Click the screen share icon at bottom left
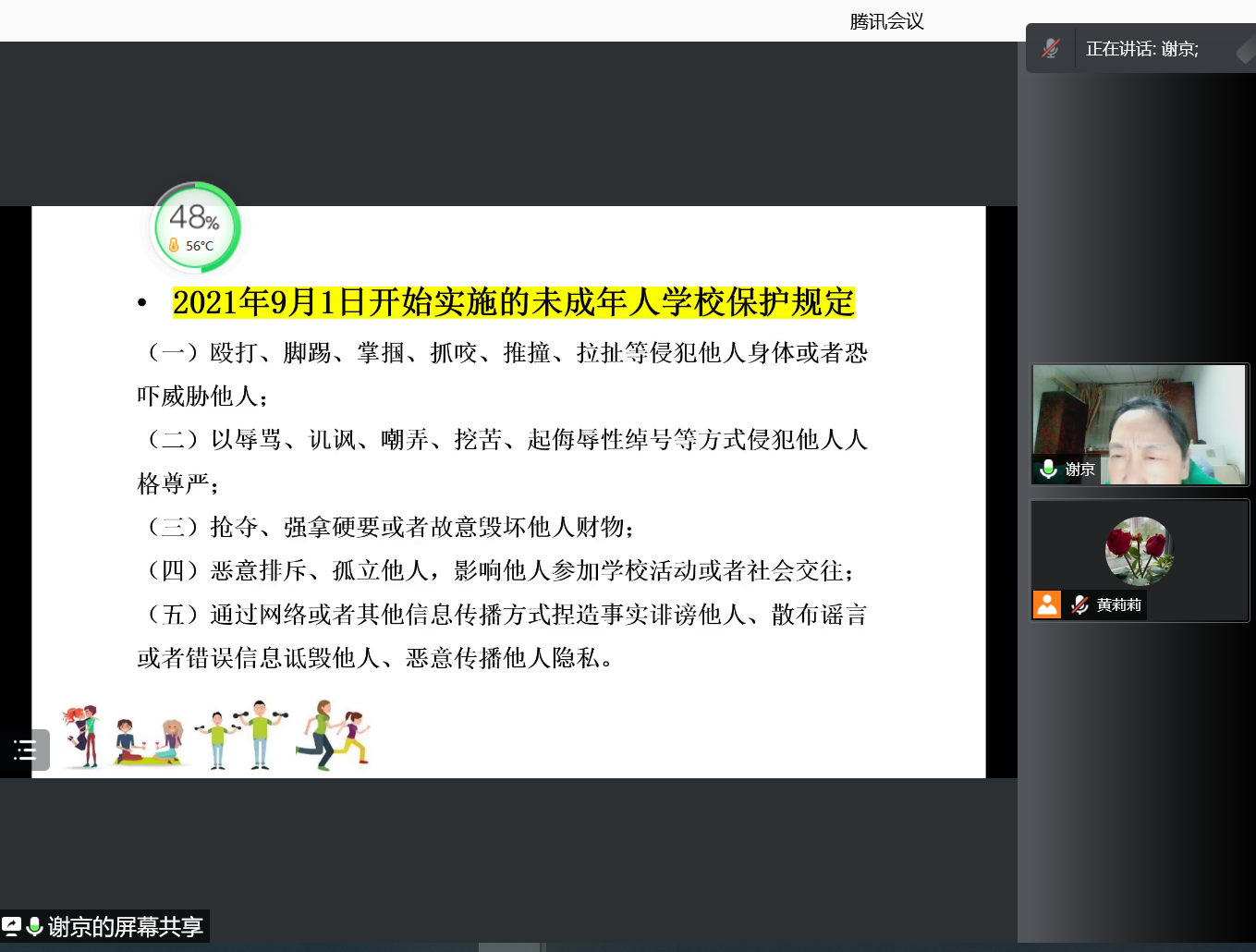 [12, 926]
